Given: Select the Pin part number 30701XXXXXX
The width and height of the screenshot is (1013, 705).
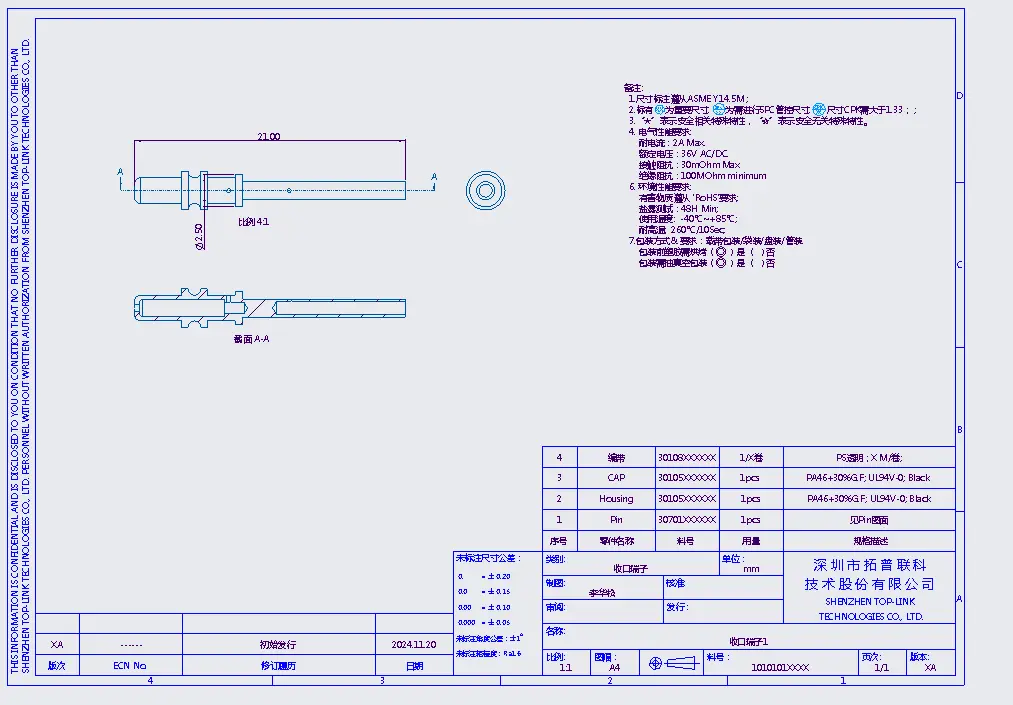Looking at the screenshot, I should click(687, 520).
